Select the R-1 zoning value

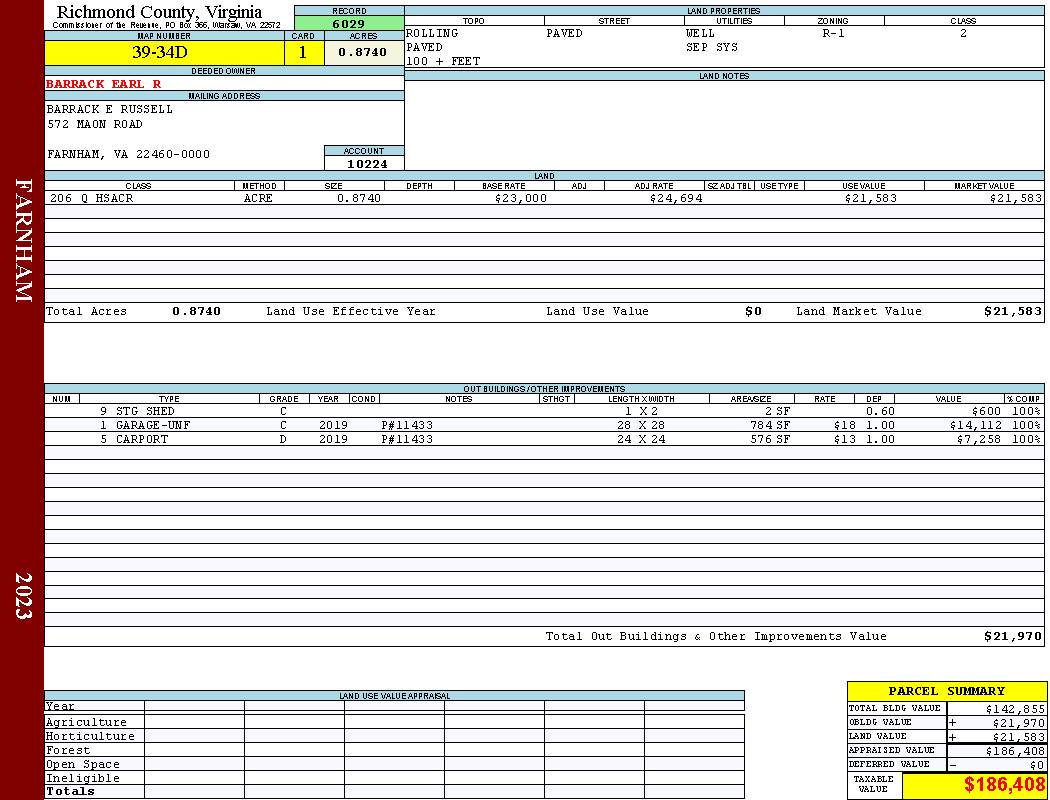[x=833, y=33]
